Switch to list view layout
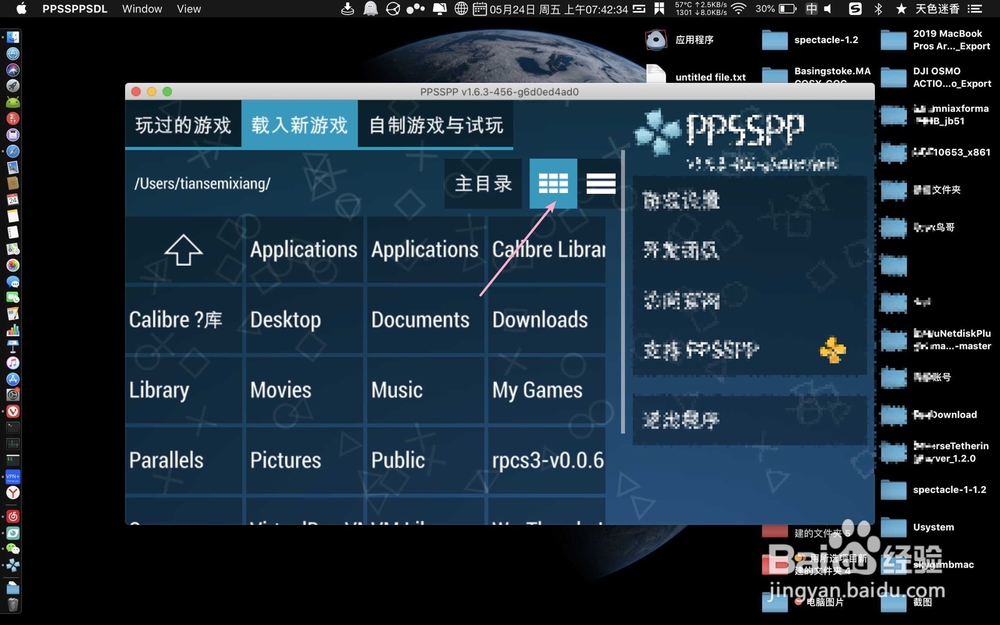 click(x=600, y=184)
